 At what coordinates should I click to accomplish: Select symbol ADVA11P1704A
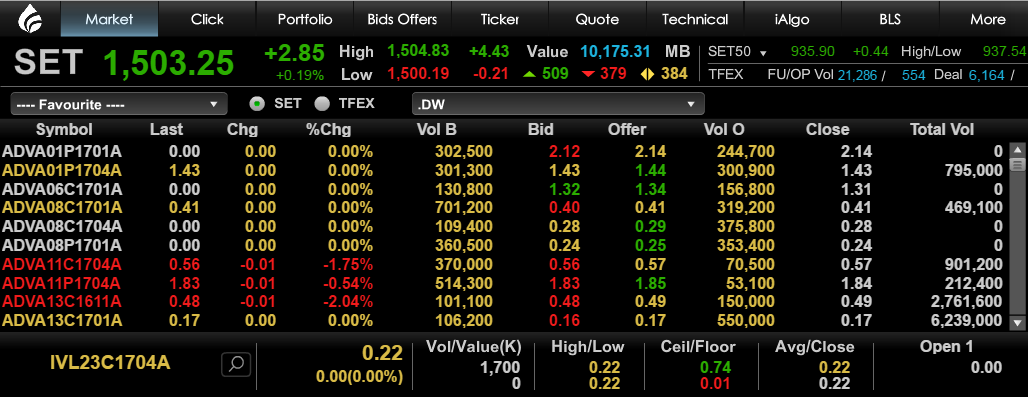pos(62,284)
